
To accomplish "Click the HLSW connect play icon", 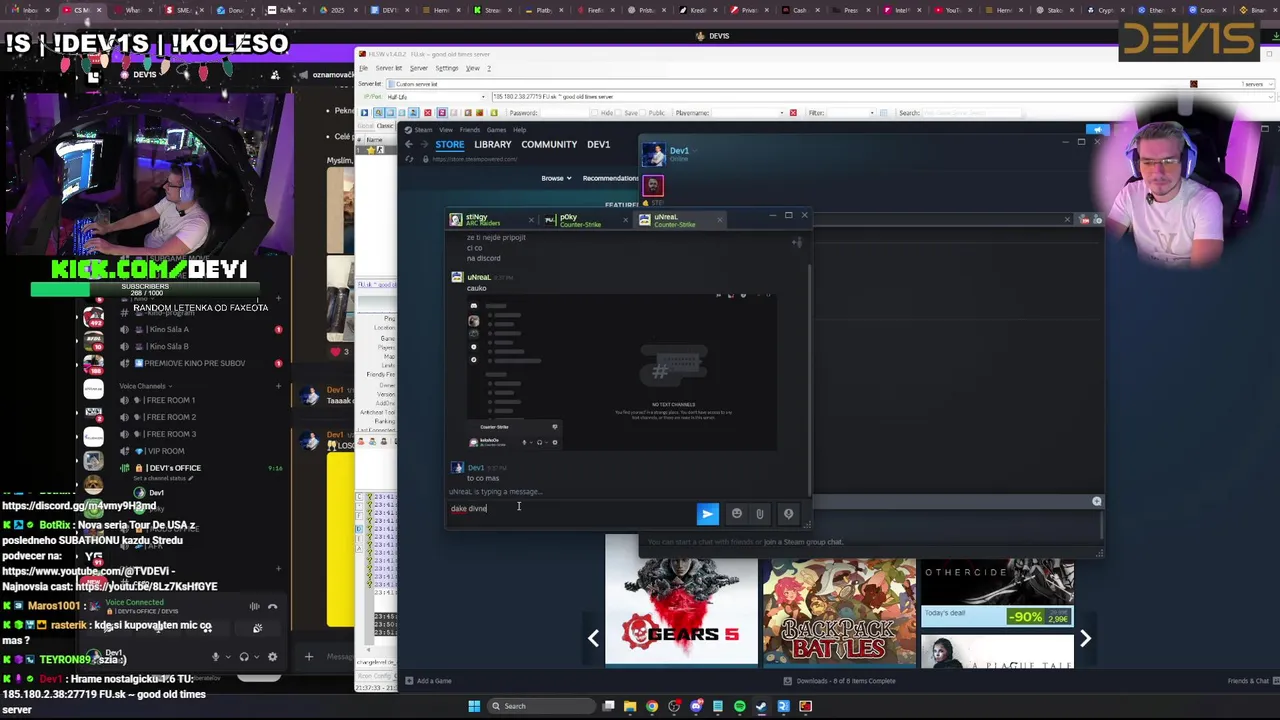I will [x=364, y=113].
